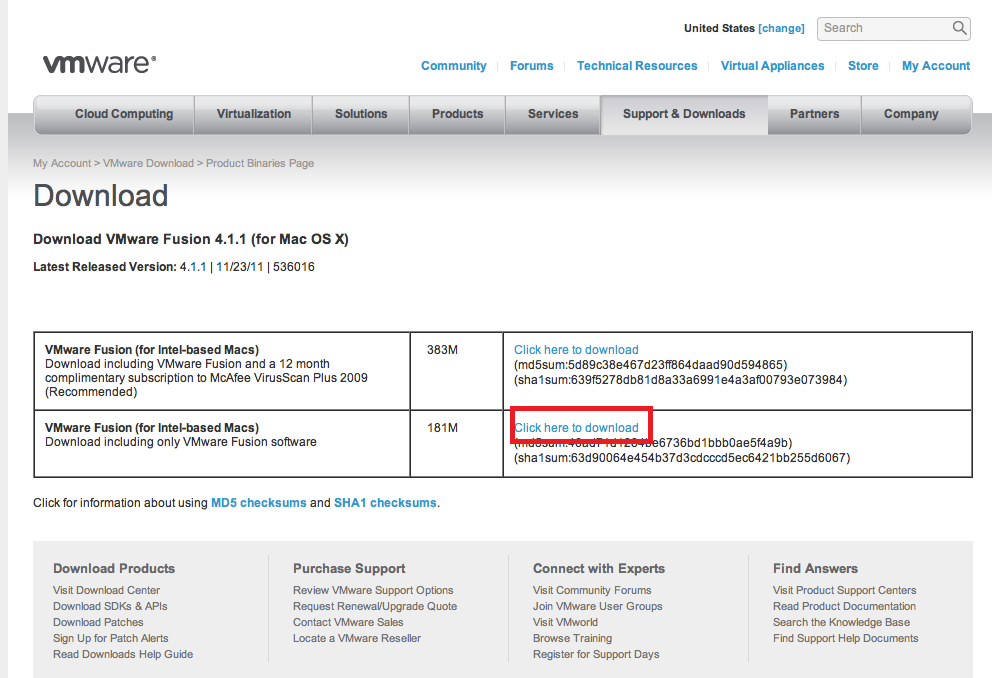Screen dimensions: 992x678
Task: Open Visit VMworld link
Action: [565, 622]
